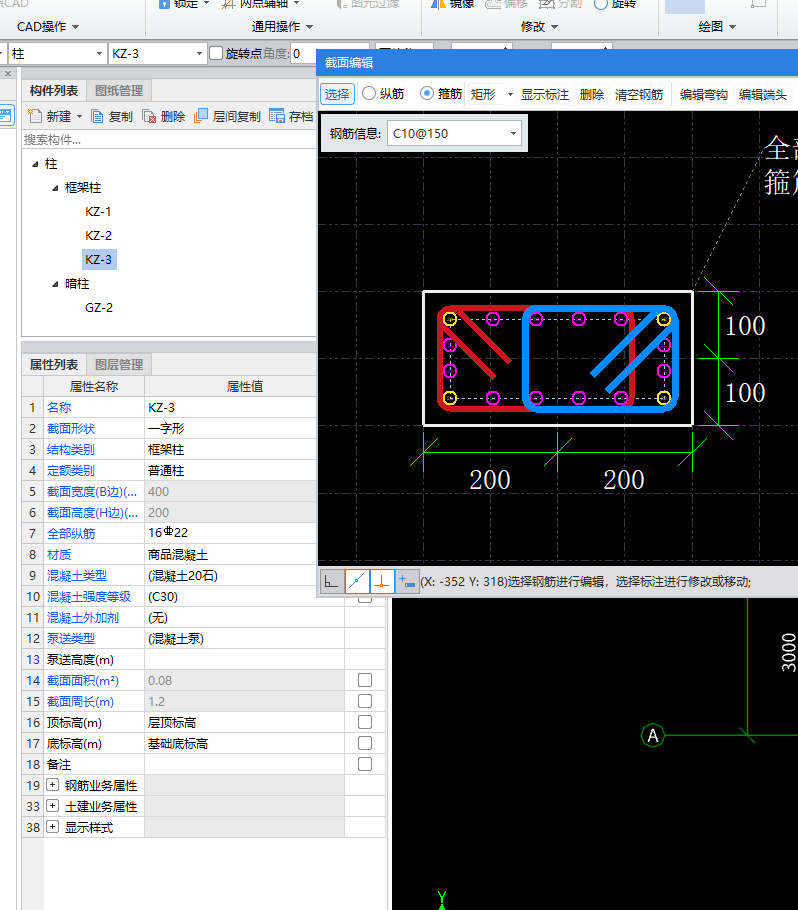Close the left side panel with the x

click(x=8, y=73)
